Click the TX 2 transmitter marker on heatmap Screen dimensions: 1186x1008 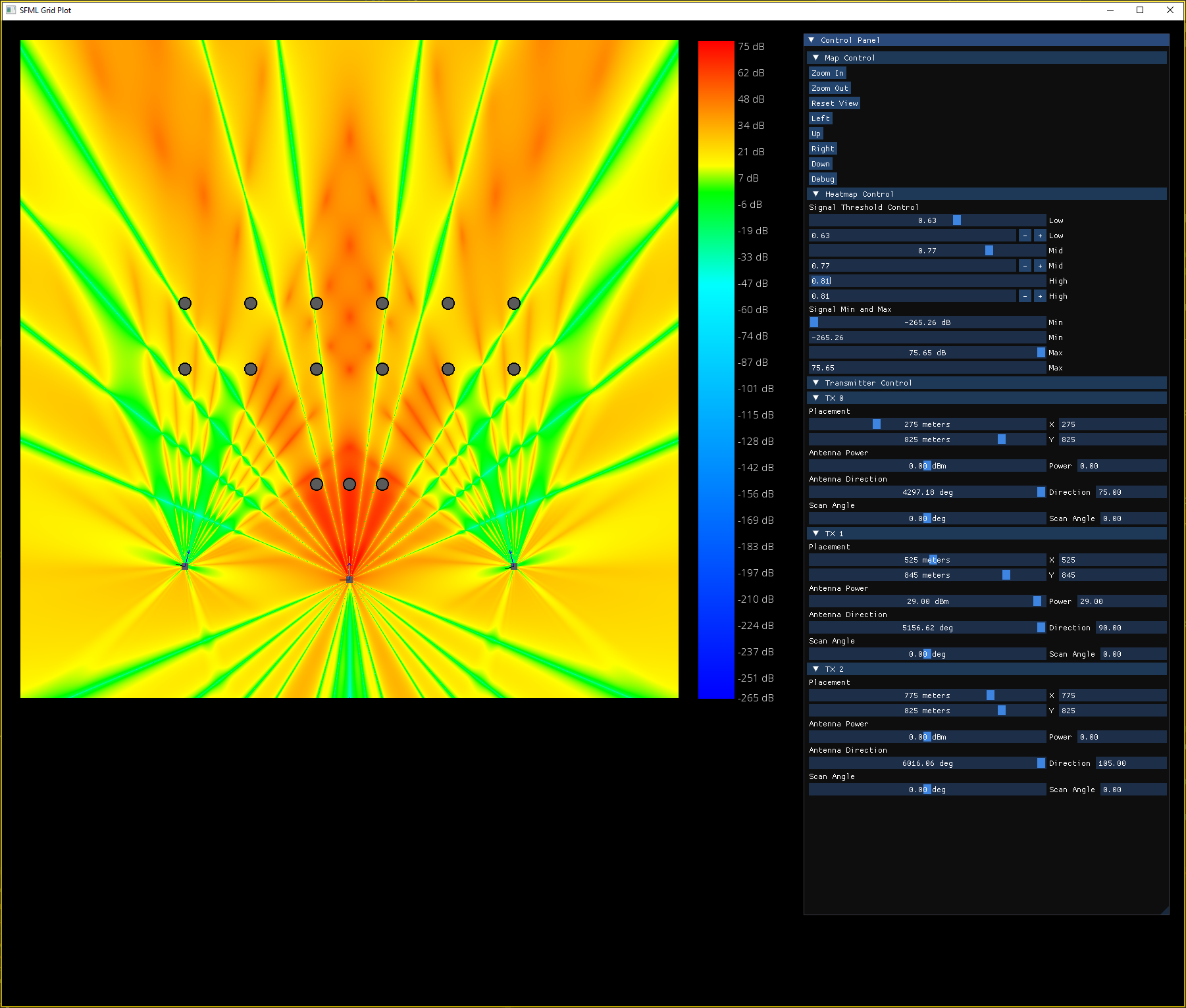point(513,566)
